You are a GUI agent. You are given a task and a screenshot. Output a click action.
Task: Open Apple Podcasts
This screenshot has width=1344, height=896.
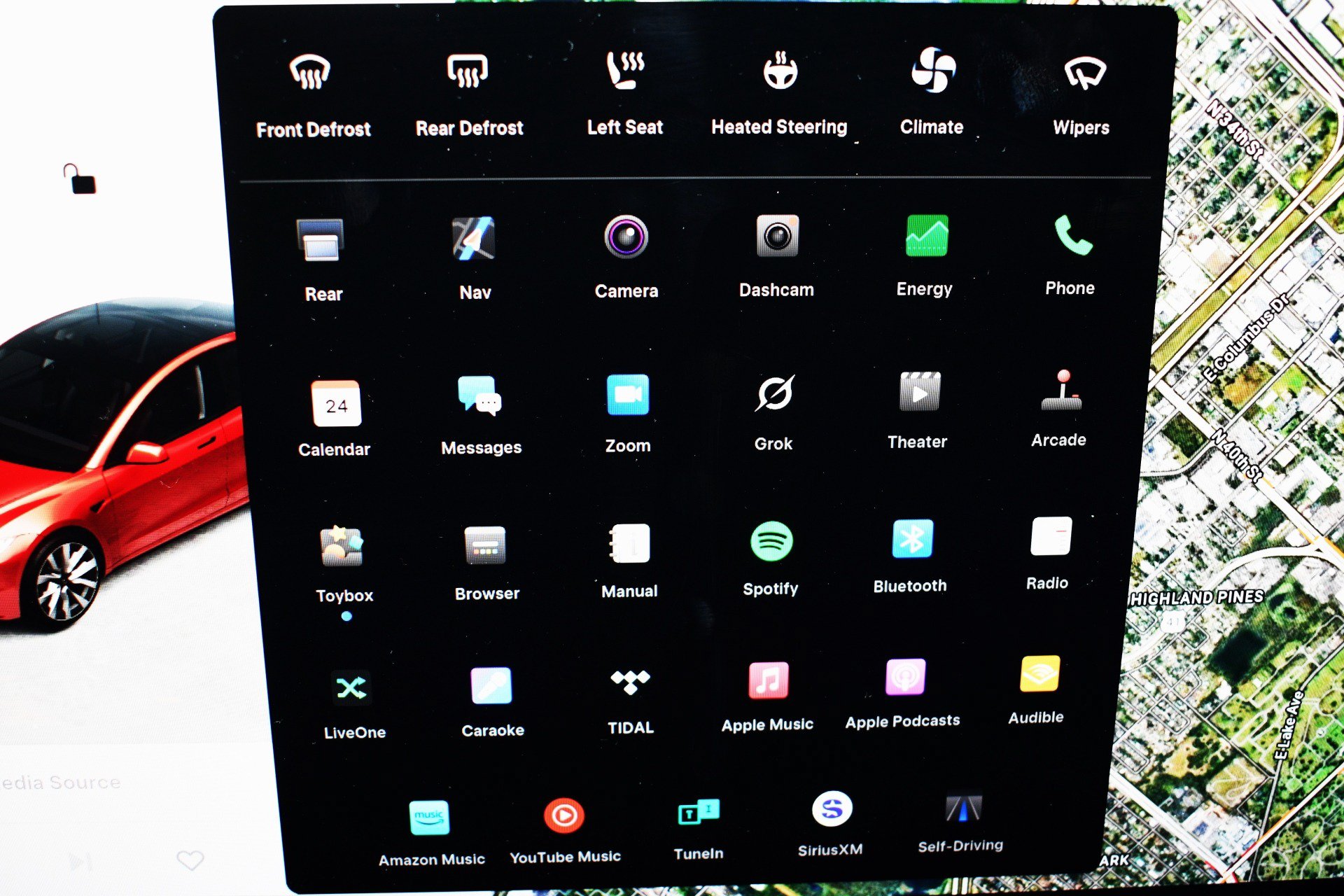[x=903, y=695]
